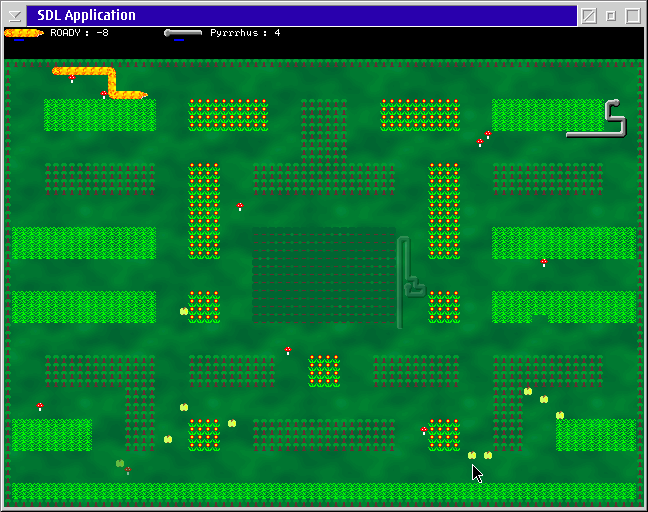Click the dark faded apple at the bottom left
This screenshot has width=648, height=512.
(x=120, y=463)
